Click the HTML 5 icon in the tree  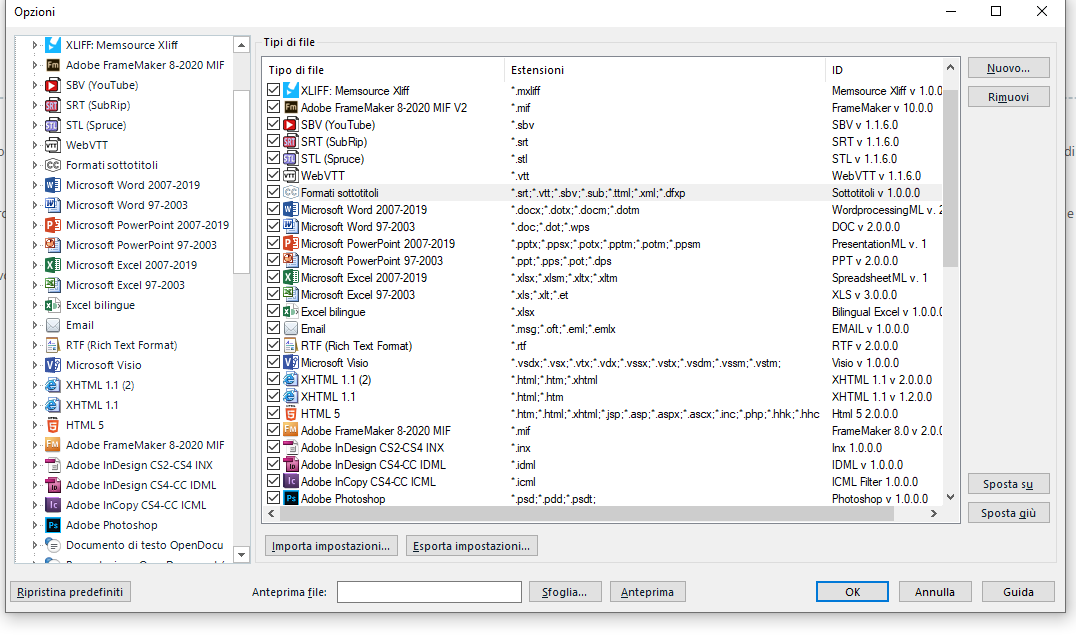point(53,425)
